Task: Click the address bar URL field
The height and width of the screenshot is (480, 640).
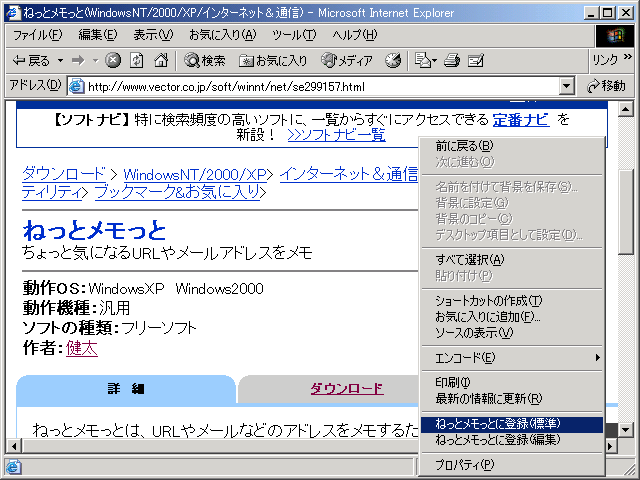Action: click(322, 86)
